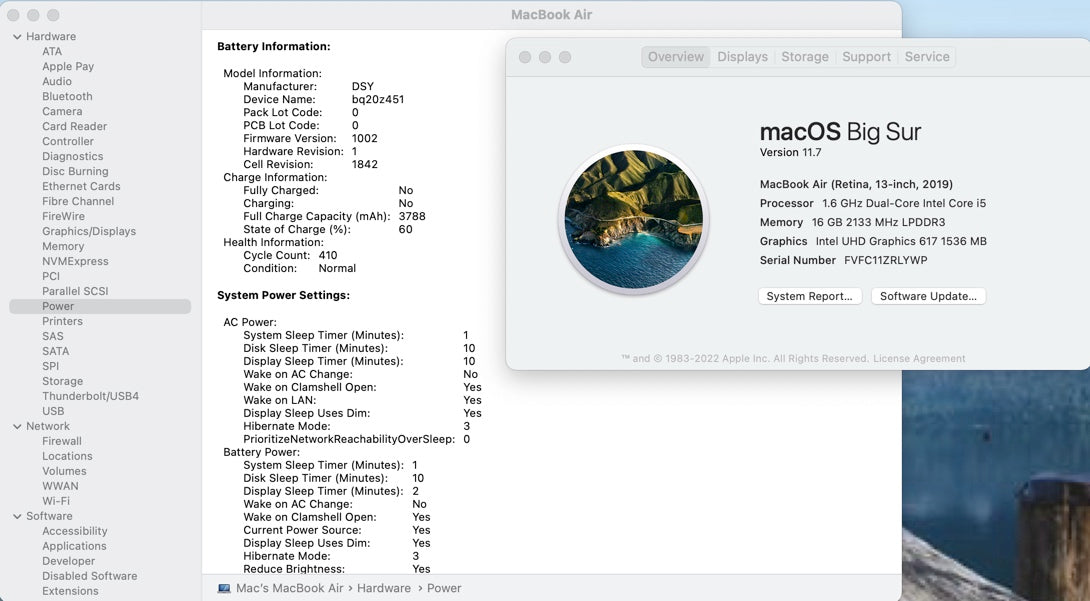Select the Support tab
This screenshot has width=1090, height=601.
[866, 57]
